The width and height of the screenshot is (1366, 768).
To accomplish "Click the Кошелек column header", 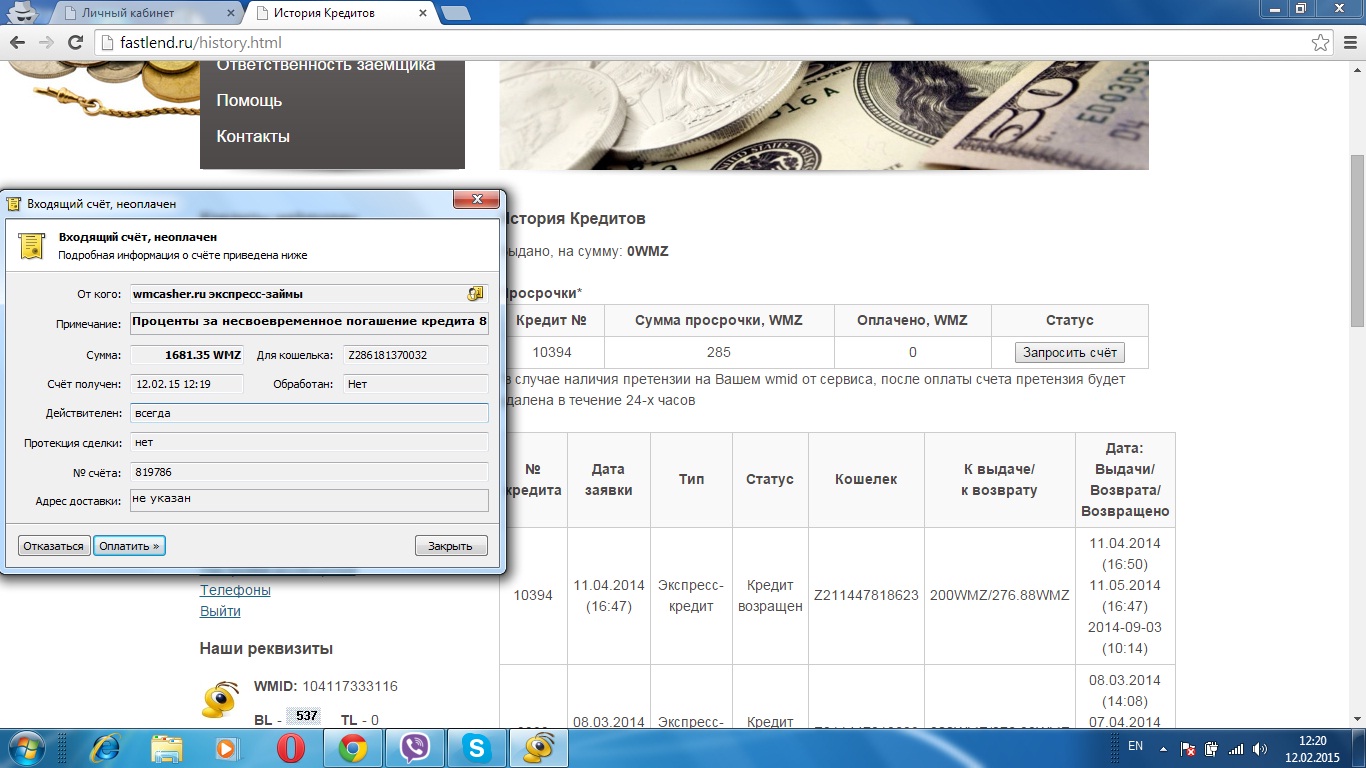I will [866, 479].
